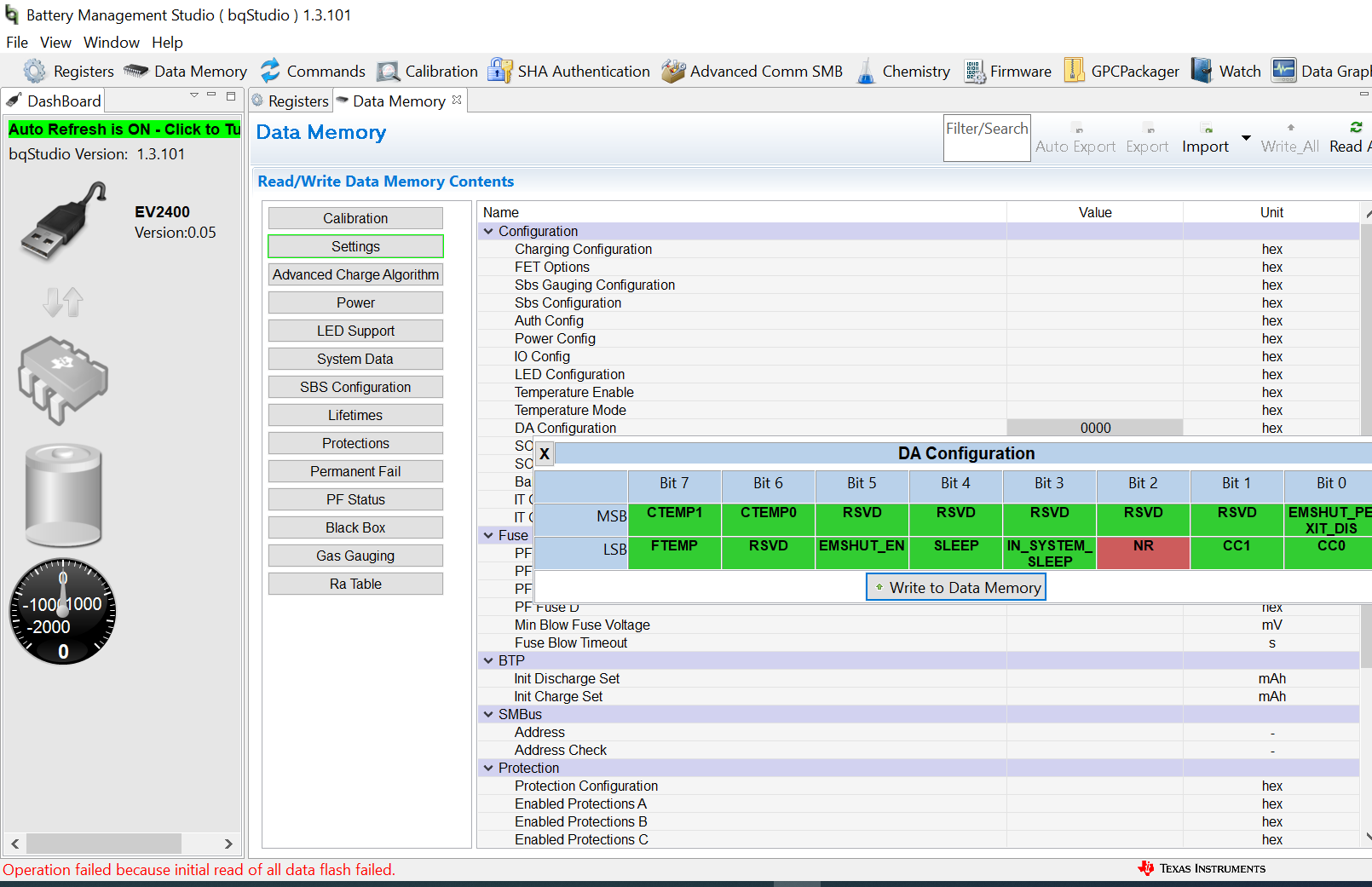Select the Min Blow Fuse Voltage row

919,625
